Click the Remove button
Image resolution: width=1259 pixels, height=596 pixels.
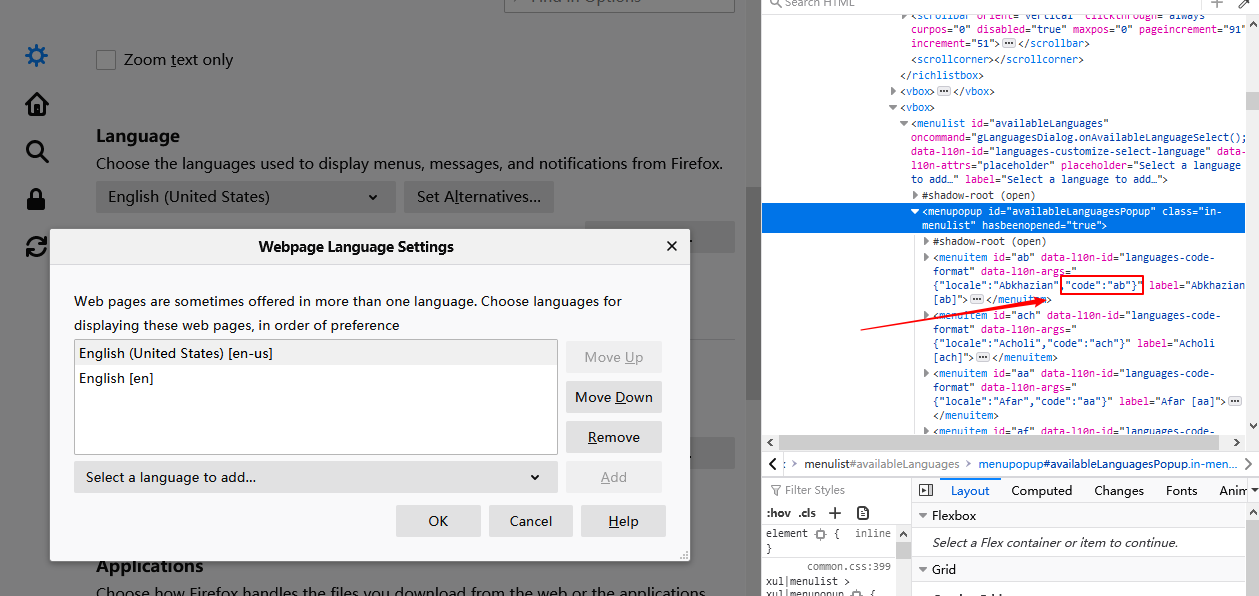pos(614,437)
